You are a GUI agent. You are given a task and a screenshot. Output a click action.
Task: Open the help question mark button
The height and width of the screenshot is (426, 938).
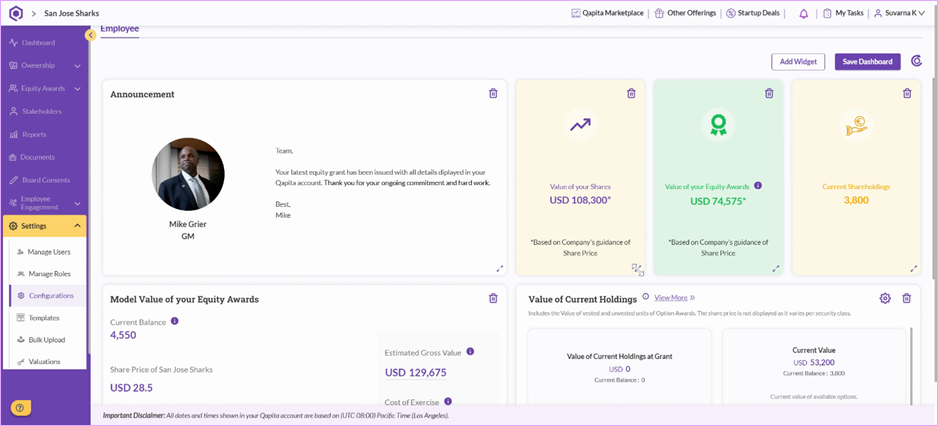(x=20, y=407)
